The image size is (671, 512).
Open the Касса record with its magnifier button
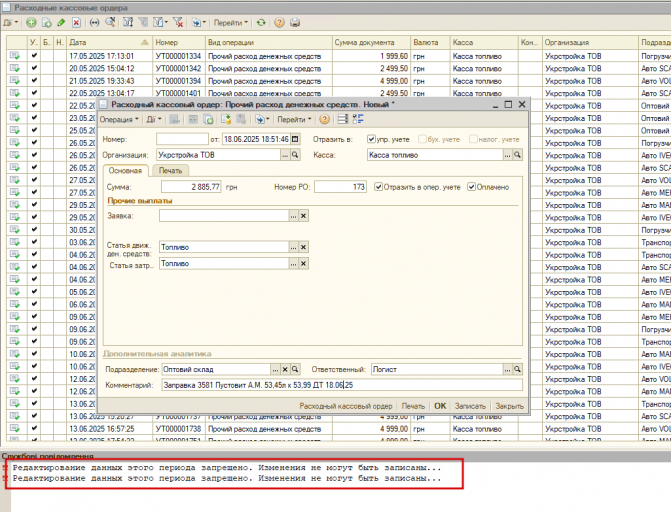coord(517,155)
